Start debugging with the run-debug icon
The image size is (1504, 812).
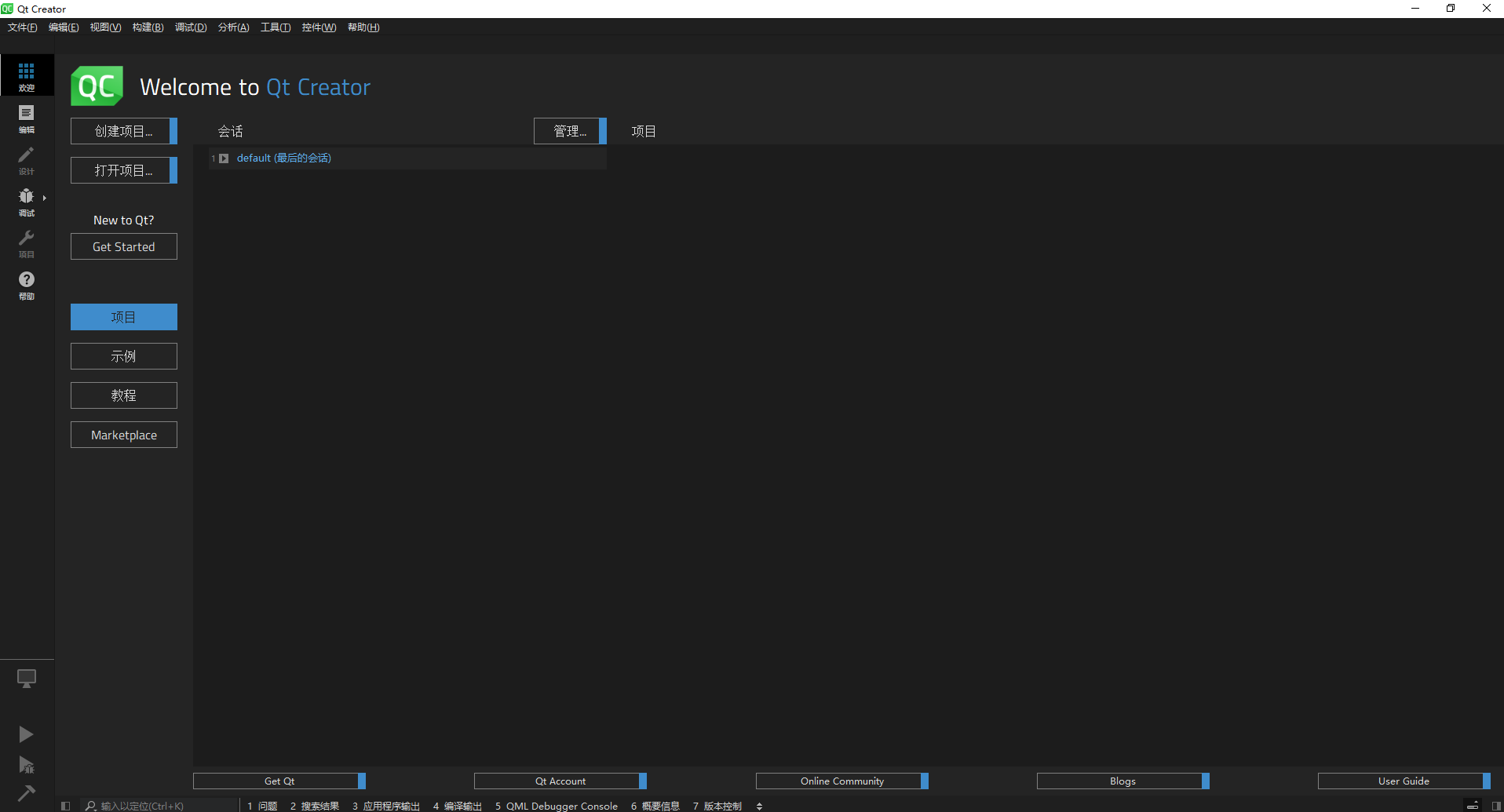[x=26, y=765]
